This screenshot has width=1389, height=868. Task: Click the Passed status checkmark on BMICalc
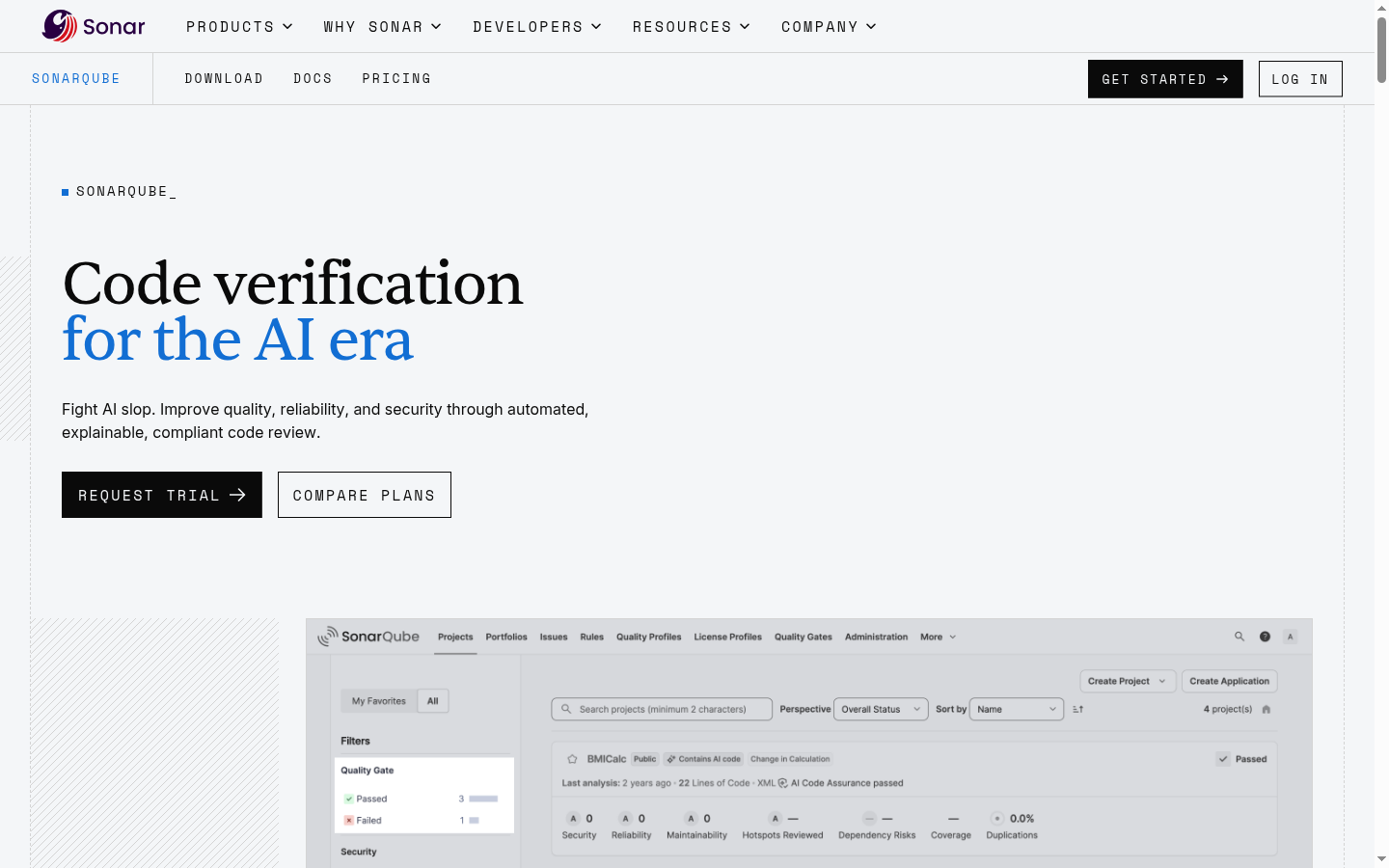tap(1223, 759)
